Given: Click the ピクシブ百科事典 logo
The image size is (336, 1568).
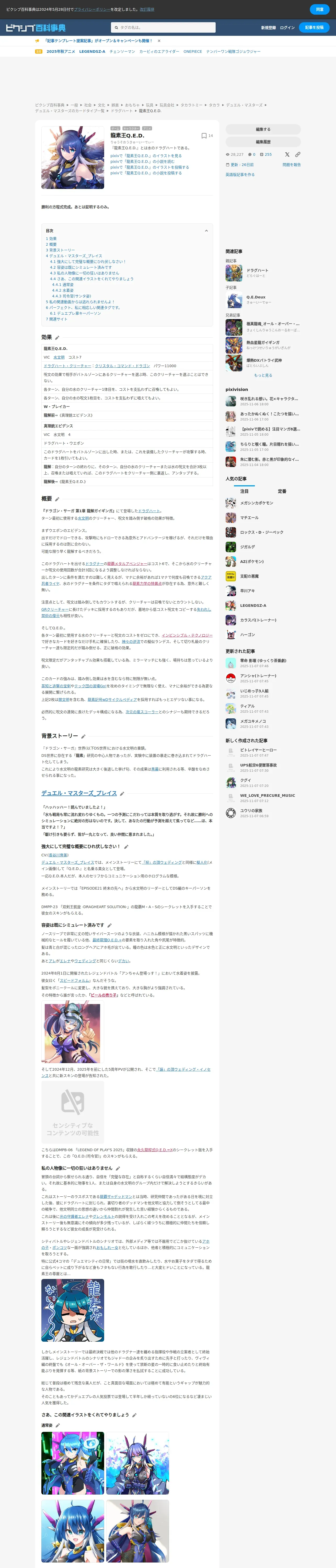Looking at the screenshot, I should (35, 27).
